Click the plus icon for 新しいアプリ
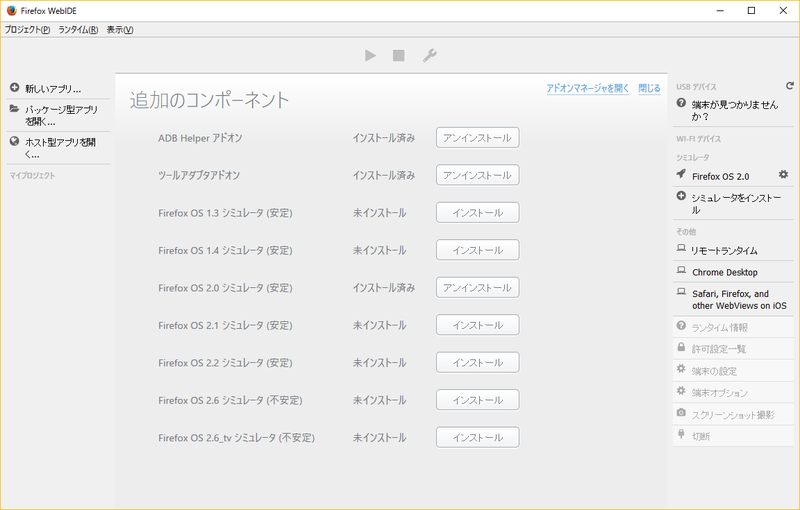 14,88
